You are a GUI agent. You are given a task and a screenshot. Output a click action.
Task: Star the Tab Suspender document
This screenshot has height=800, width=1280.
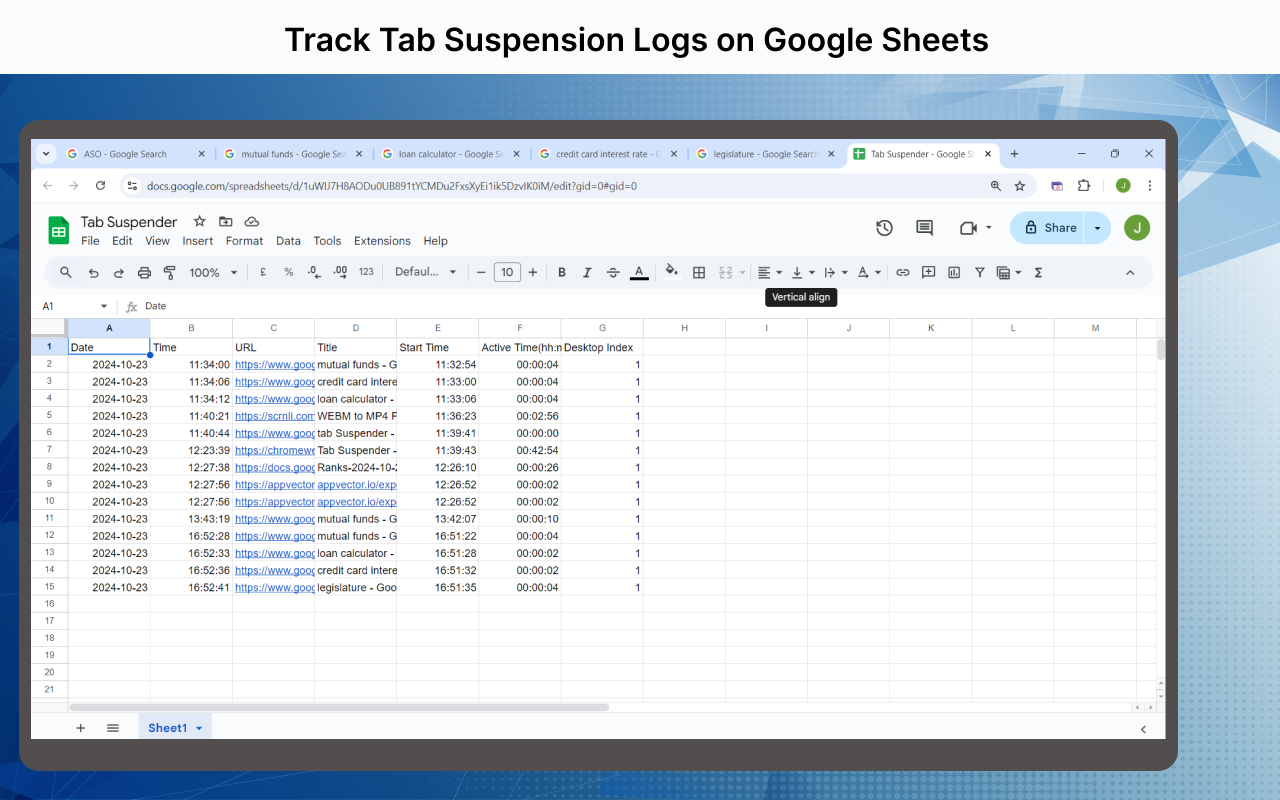click(x=199, y=221)
